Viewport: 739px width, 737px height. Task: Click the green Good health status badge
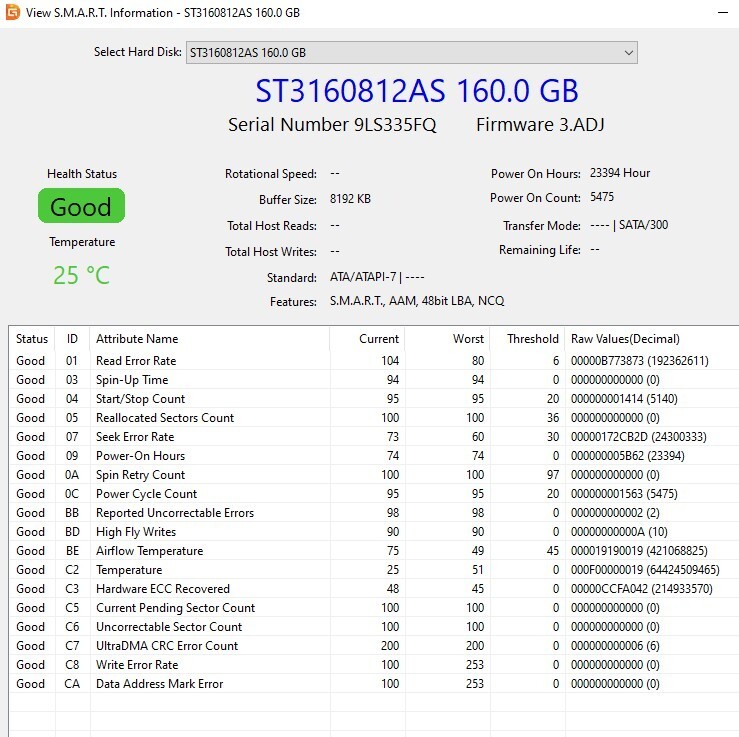81,205
